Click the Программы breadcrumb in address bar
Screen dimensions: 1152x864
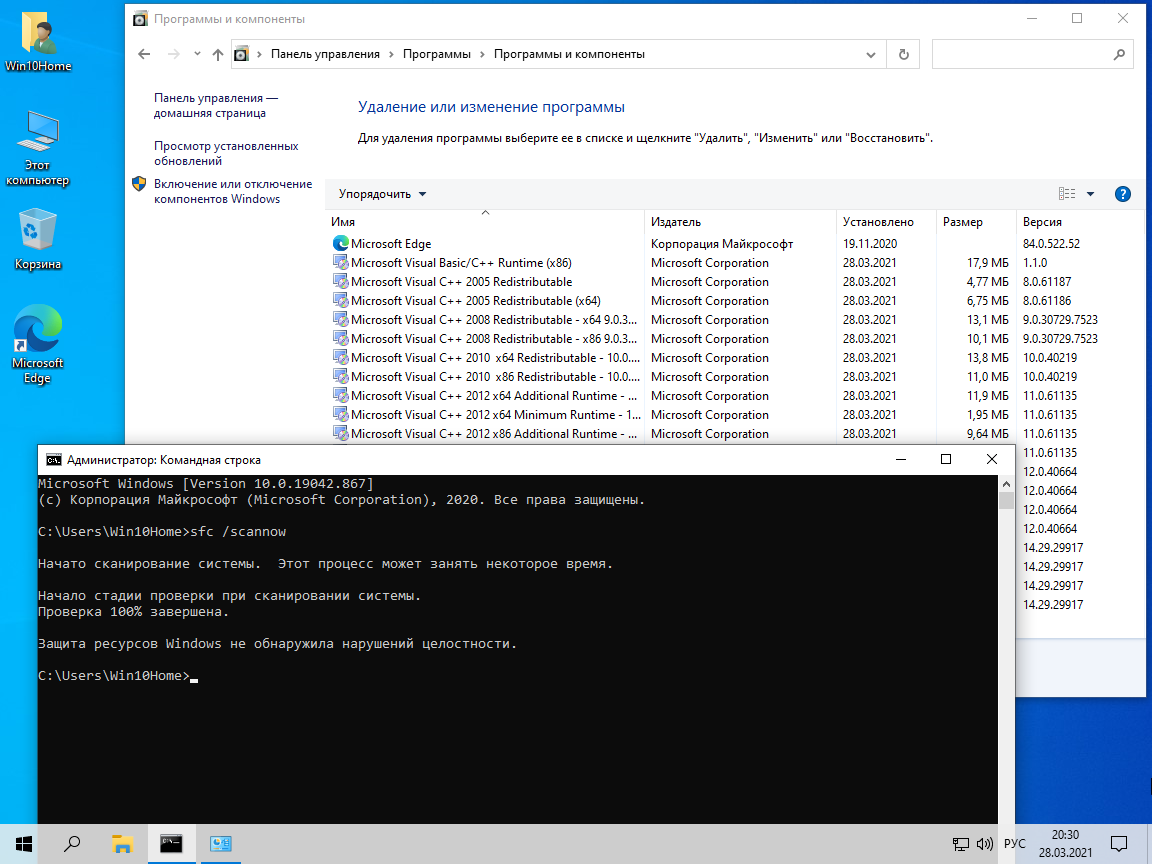(436, 55)
